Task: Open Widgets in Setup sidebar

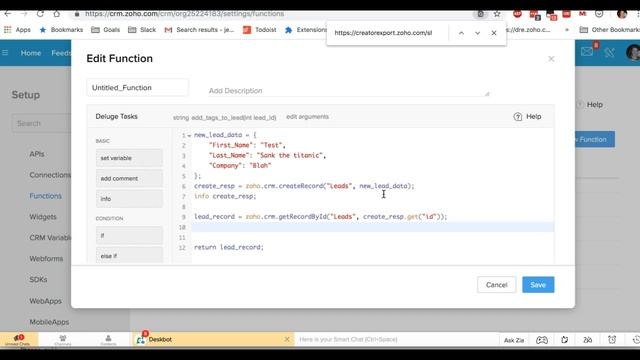Action: point(43,217)
